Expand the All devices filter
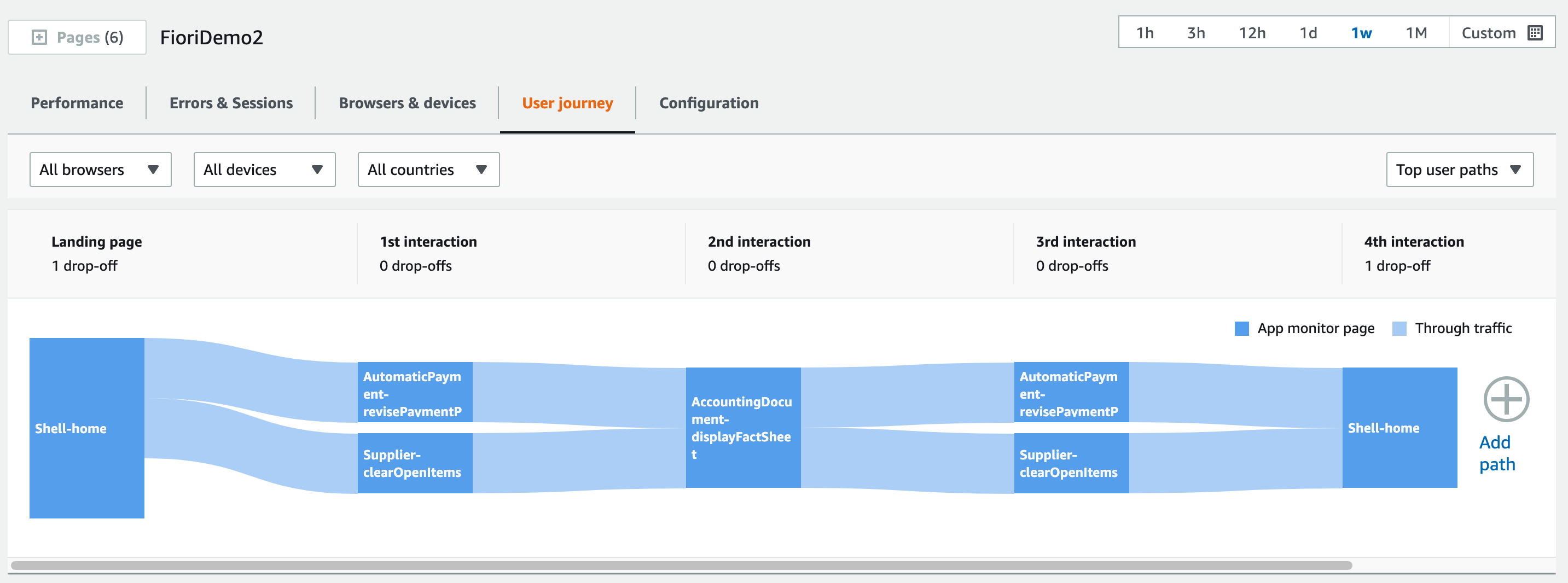The height and width of the screenshot is (583, 1568). tap(264, 170)
